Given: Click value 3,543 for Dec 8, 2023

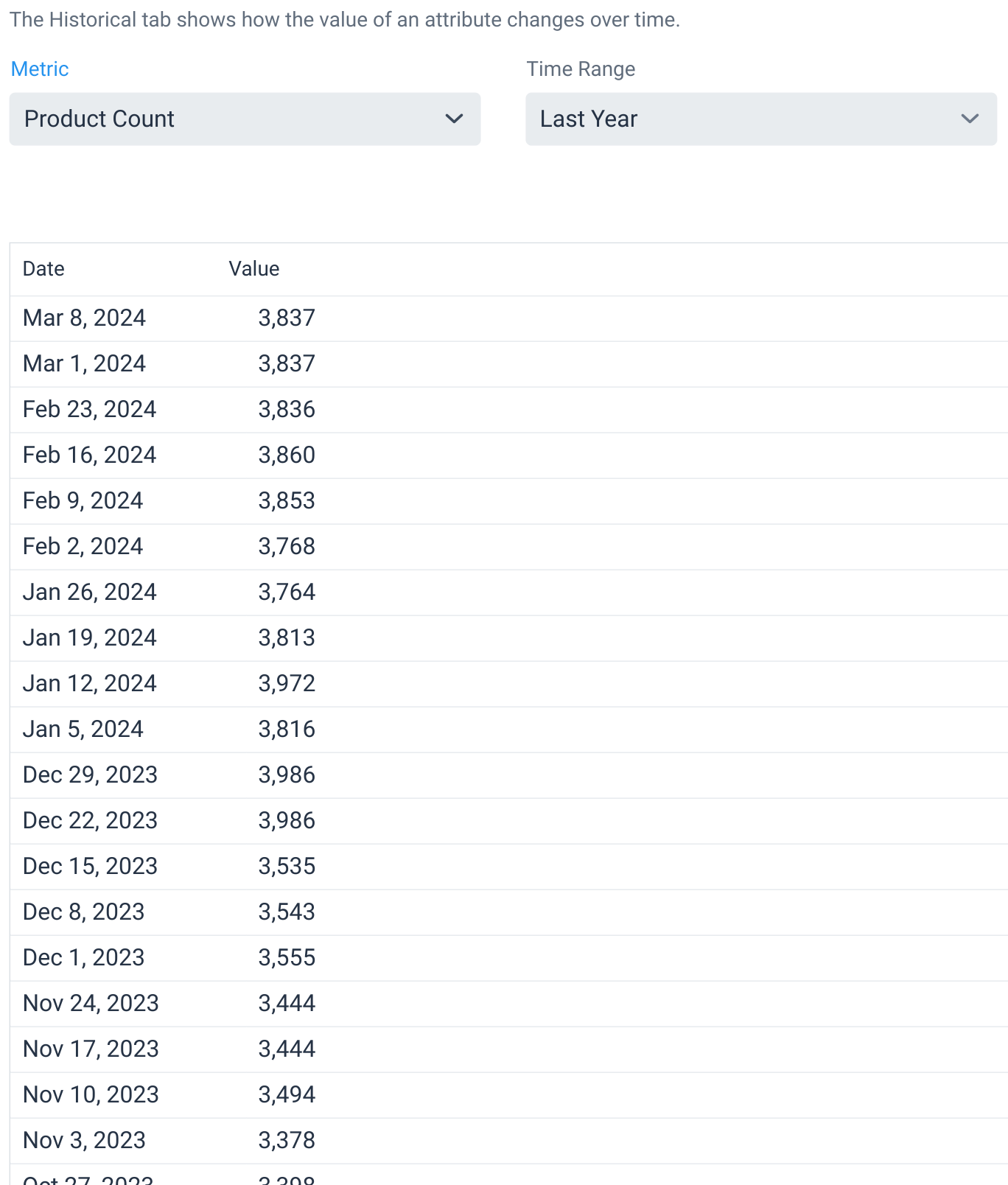Looking at the screenshot, I should tap(287, 912).
